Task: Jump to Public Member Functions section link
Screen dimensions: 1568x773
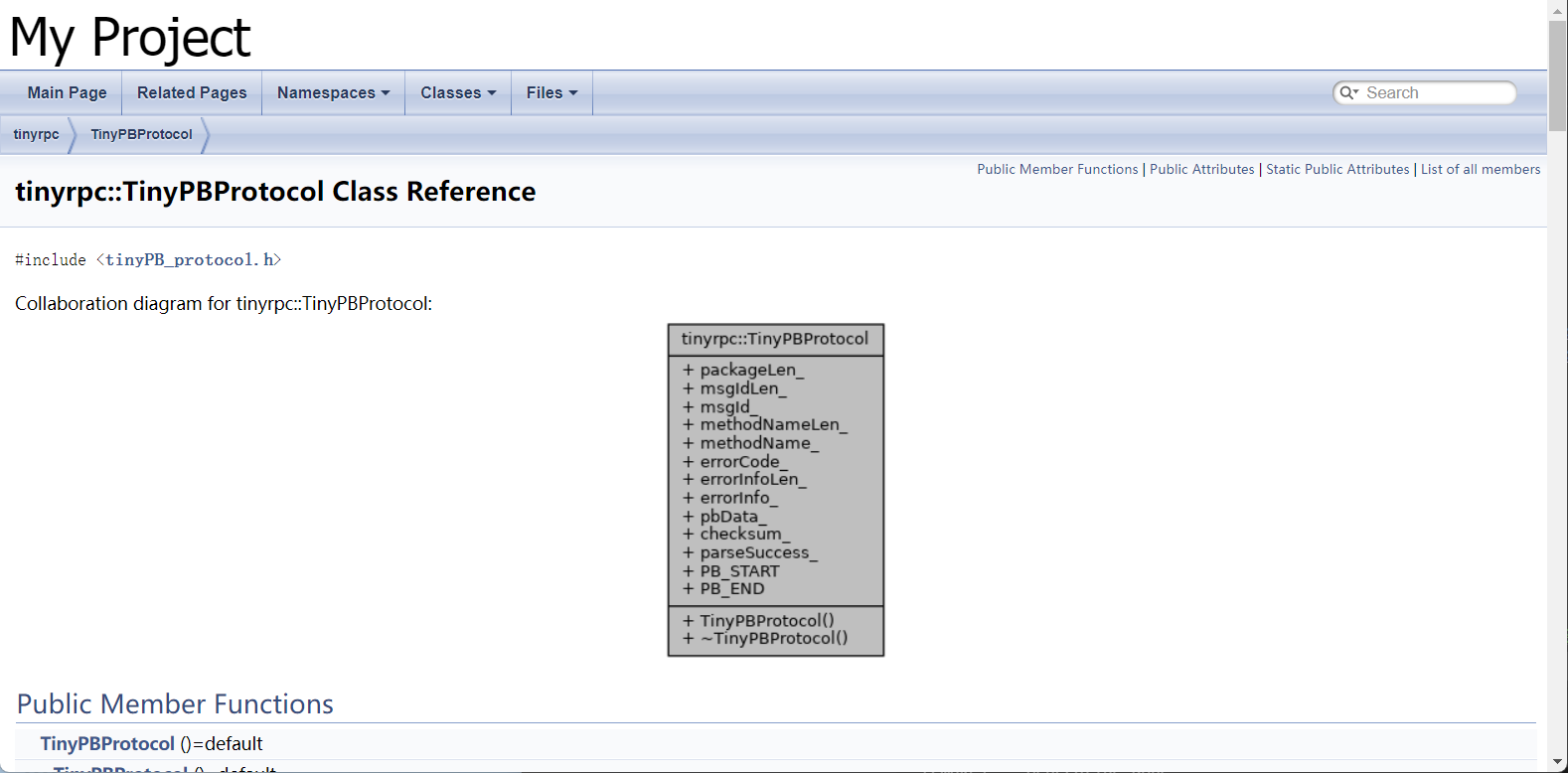Action: [x=1057, y=169]
